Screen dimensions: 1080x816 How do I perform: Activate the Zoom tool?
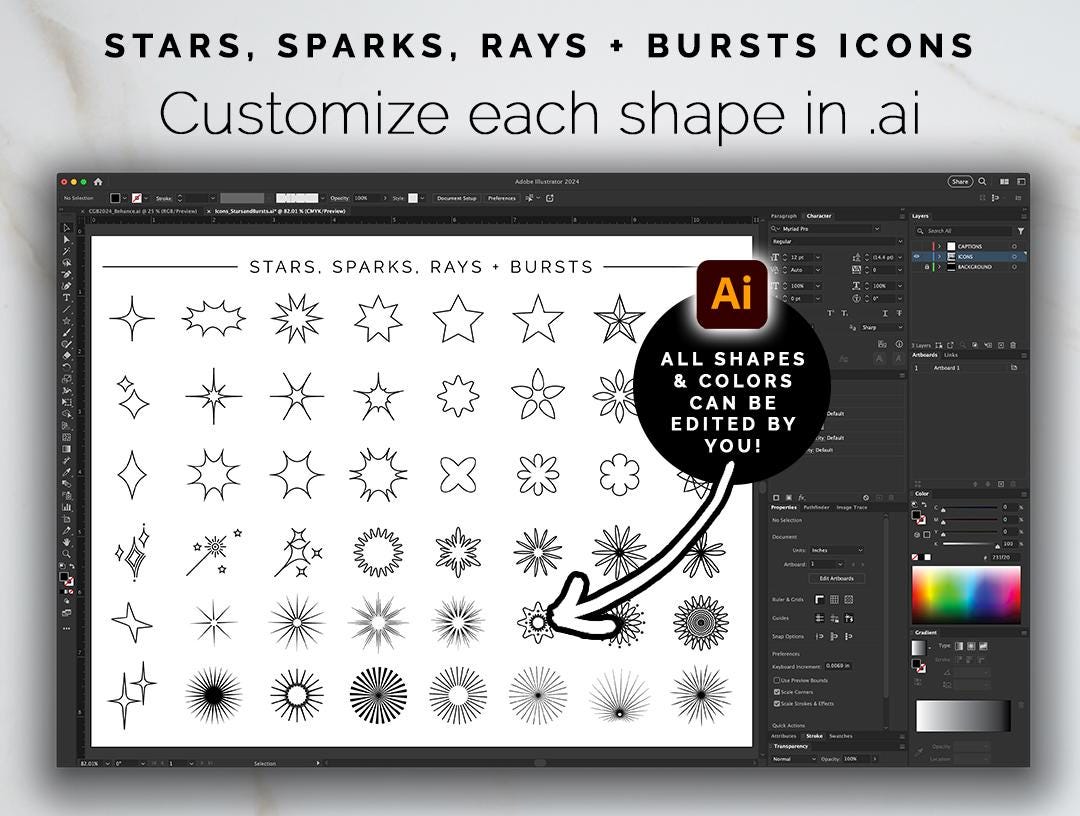coord(68,552)
